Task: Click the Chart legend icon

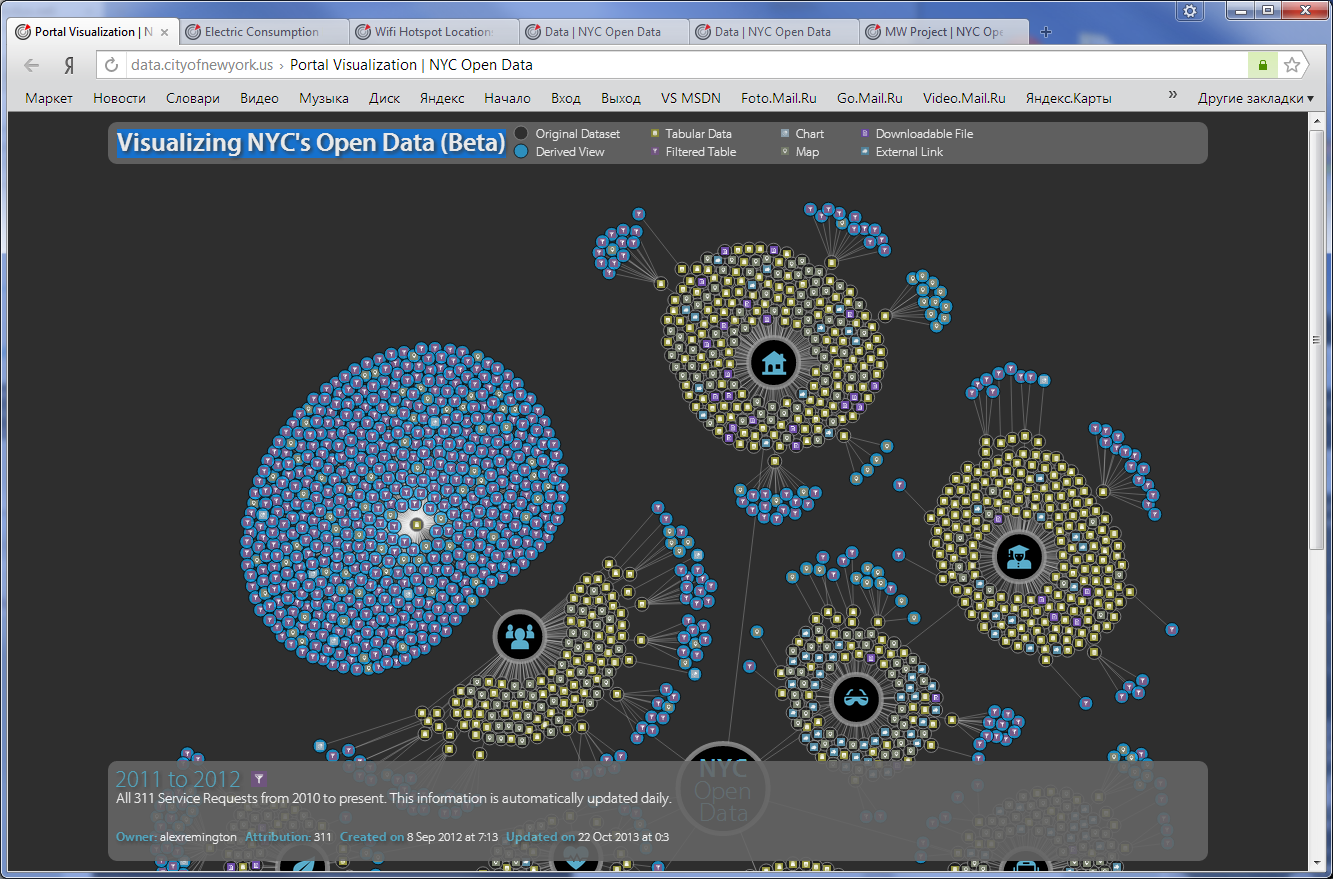Action: (x=785, y=133)
